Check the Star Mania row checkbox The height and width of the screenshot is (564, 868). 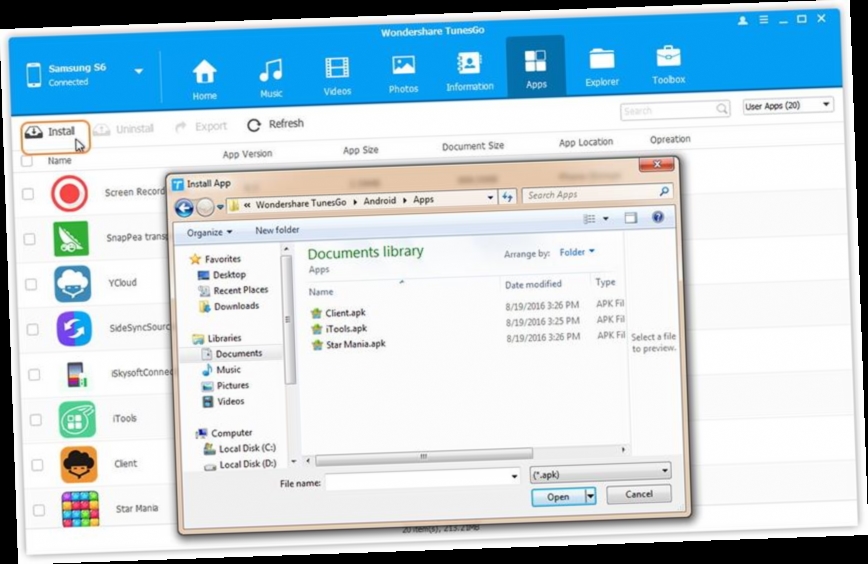pos(39,510)
